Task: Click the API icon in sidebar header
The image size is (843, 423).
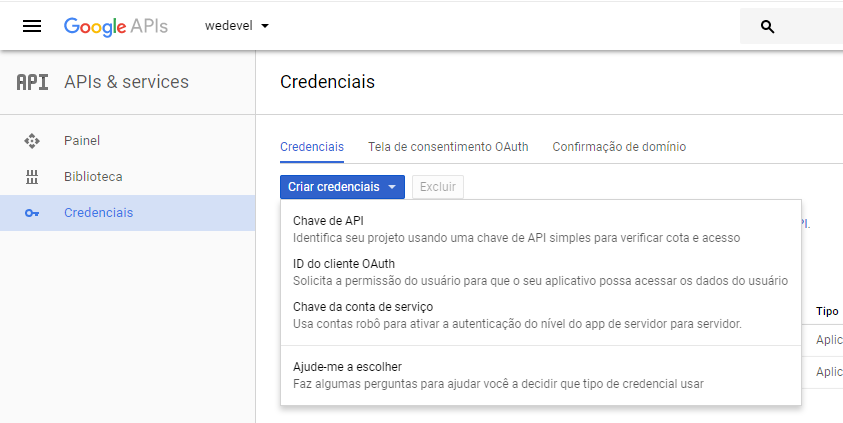Action: click(x=32, y=82)
